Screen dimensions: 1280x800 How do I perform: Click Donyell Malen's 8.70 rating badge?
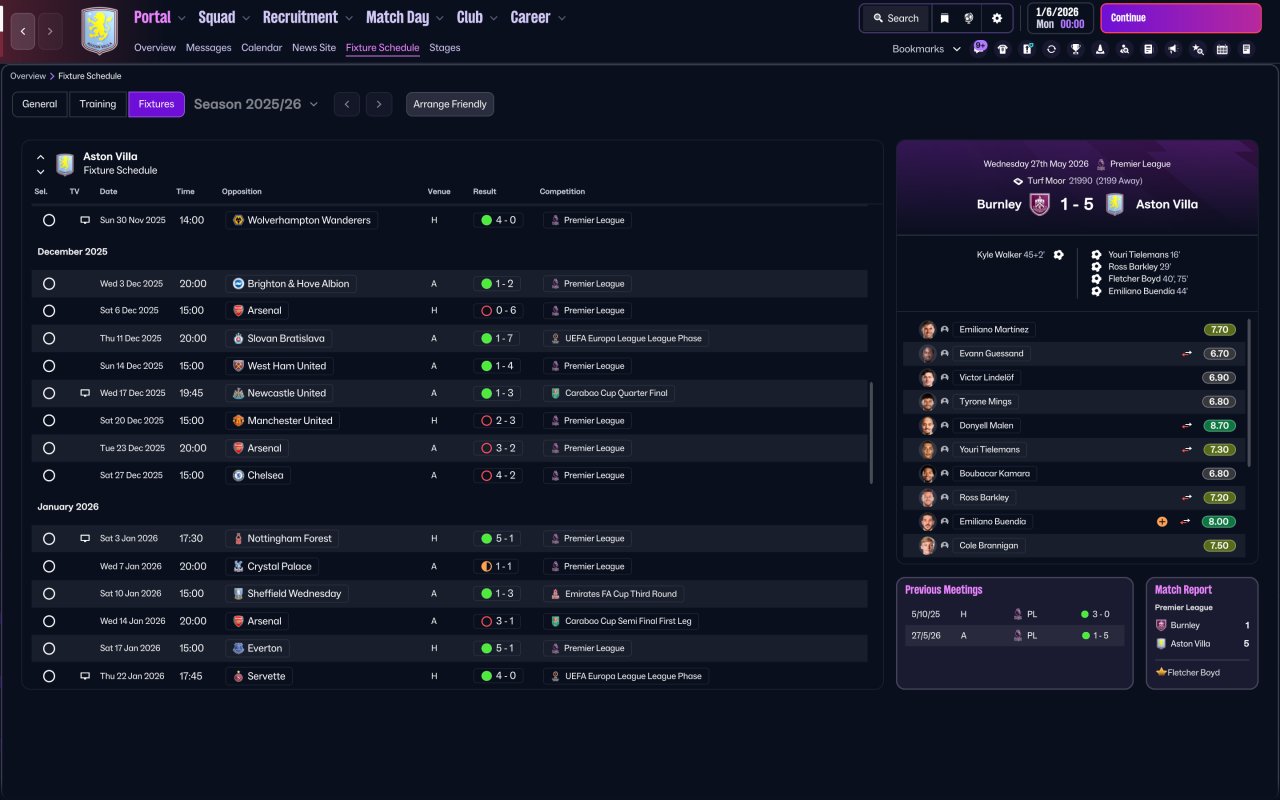coord(1219,425)
